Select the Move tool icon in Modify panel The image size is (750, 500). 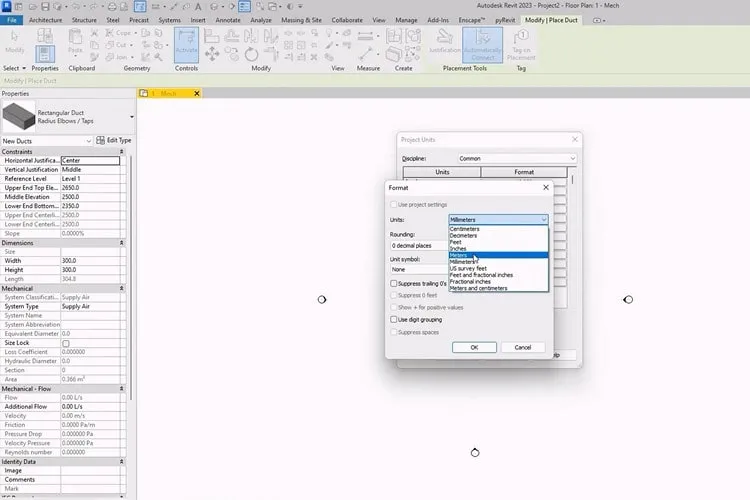212,54
